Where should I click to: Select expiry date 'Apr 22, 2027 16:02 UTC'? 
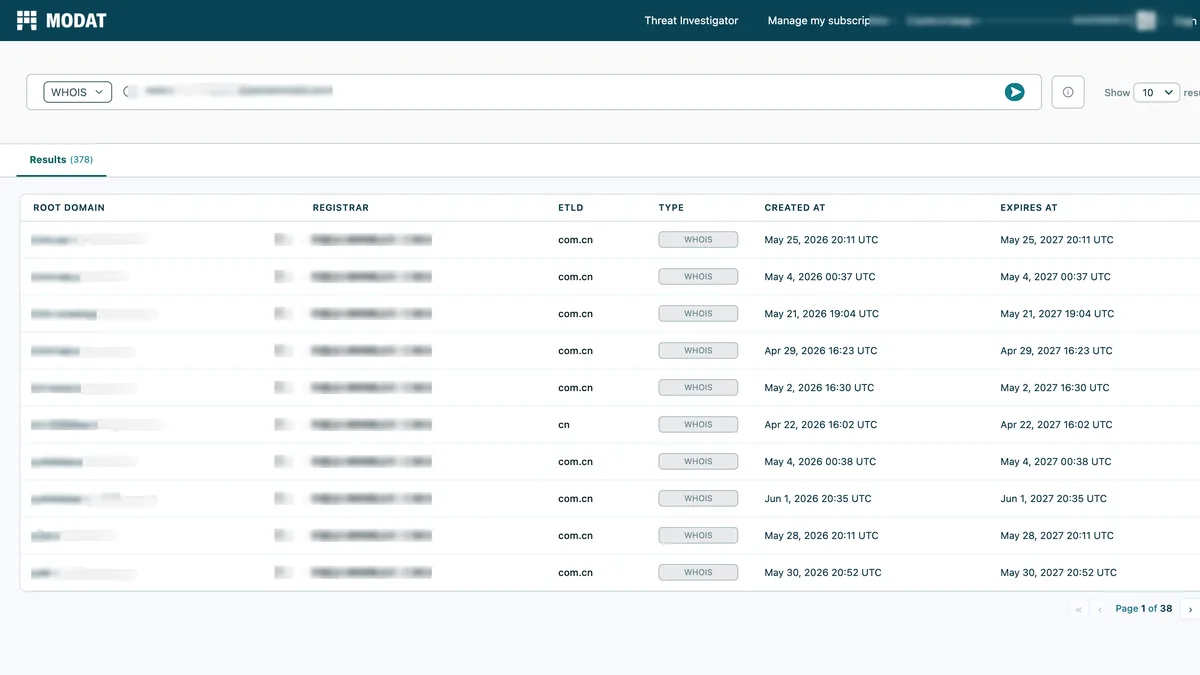[x=1056, y=425]
